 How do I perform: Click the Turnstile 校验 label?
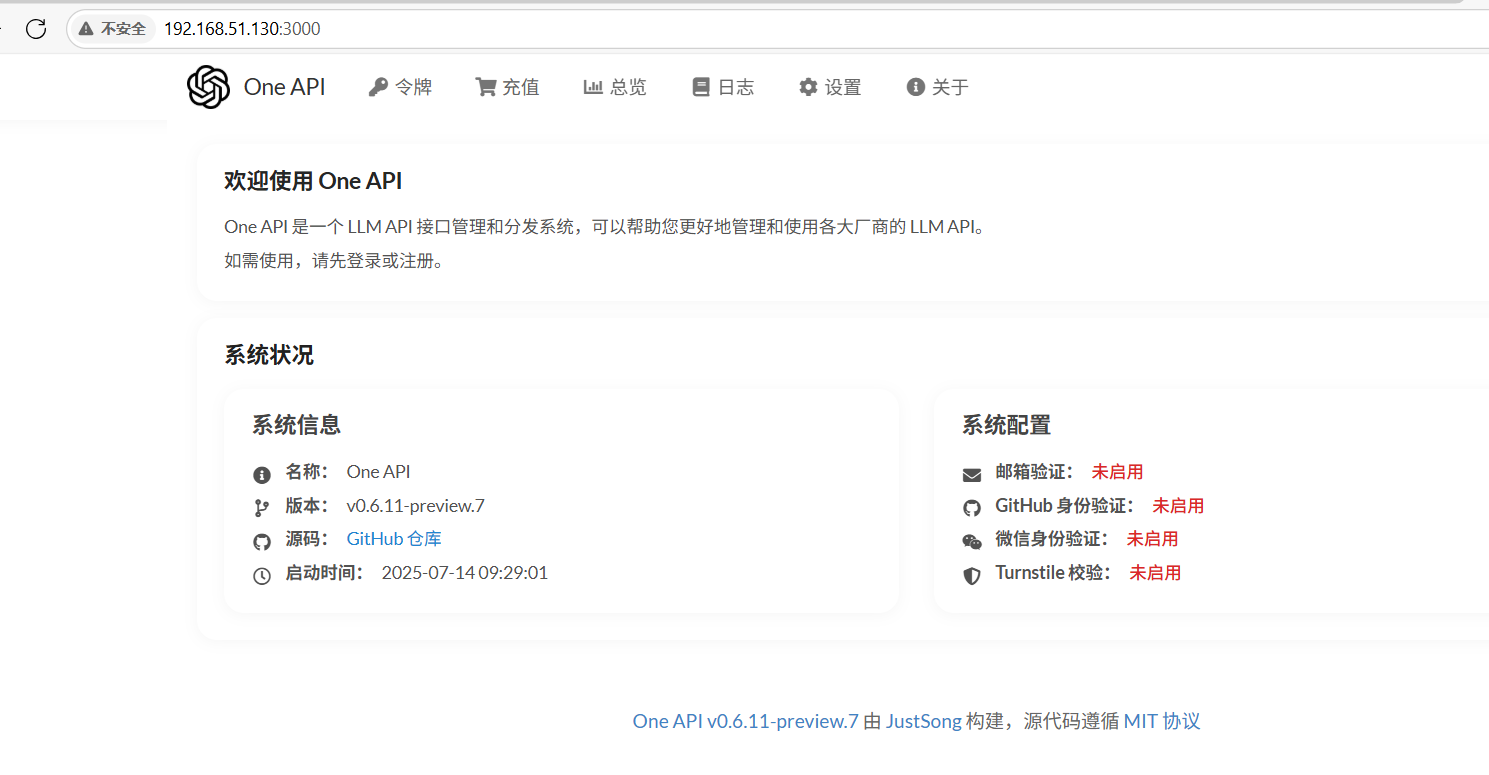[1053, 573]
